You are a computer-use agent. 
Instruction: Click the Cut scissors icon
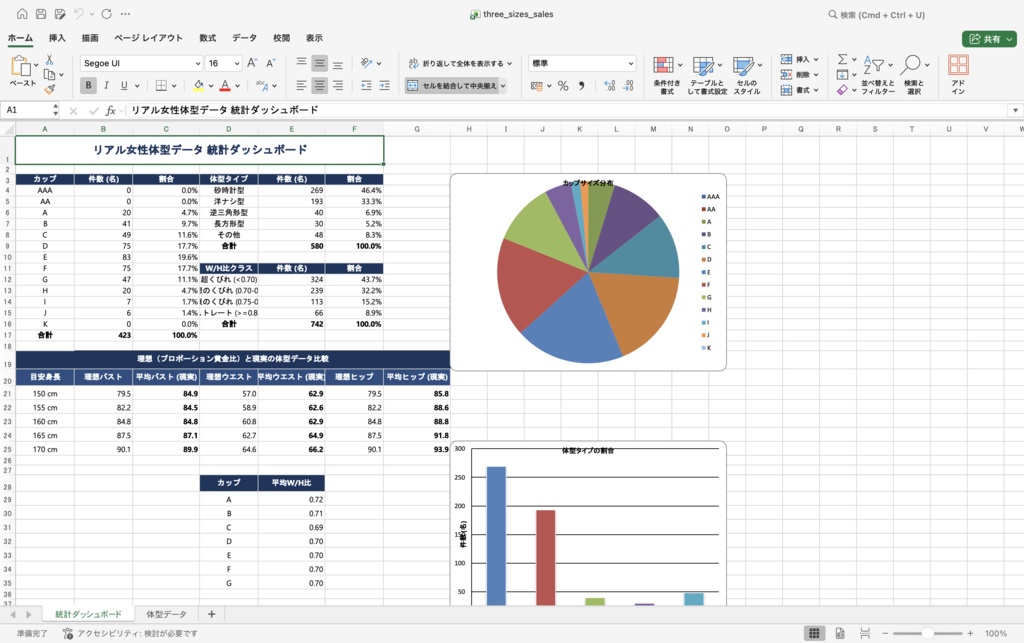pyautogui.click(x=49, y=59)
